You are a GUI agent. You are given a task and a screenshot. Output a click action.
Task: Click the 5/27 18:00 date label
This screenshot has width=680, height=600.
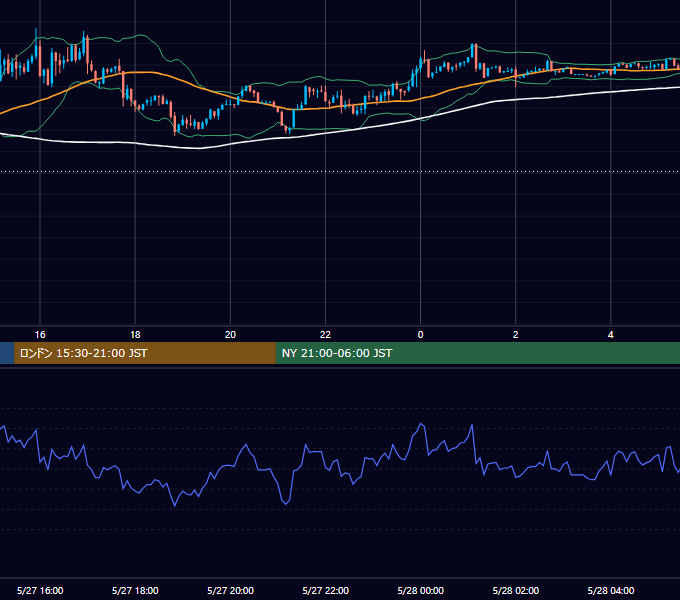click(135, 590)
